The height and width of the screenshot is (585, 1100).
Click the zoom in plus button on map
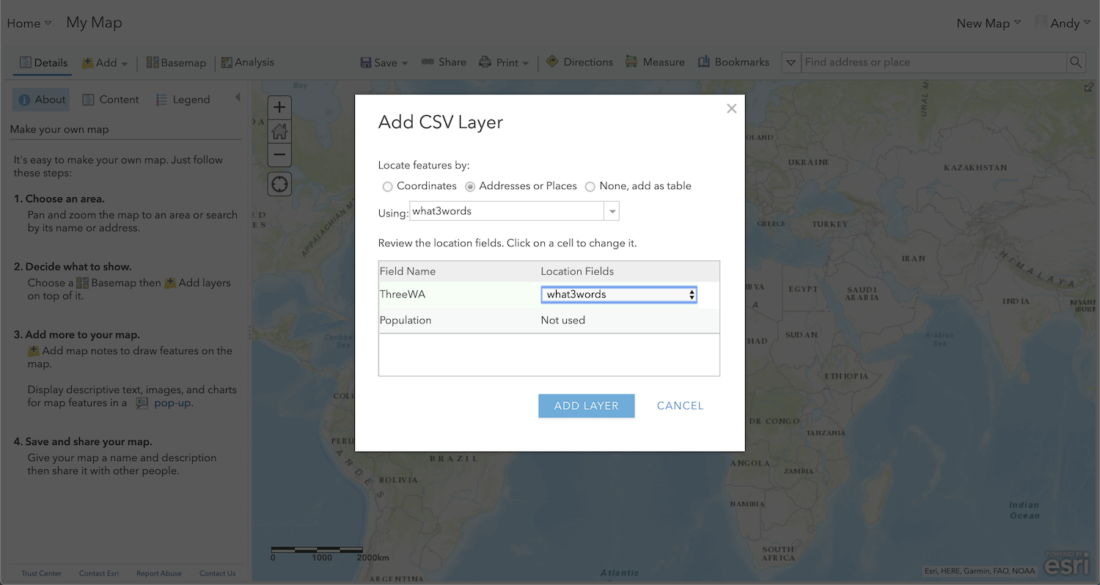pyautogui.click(x=279, y=107)
